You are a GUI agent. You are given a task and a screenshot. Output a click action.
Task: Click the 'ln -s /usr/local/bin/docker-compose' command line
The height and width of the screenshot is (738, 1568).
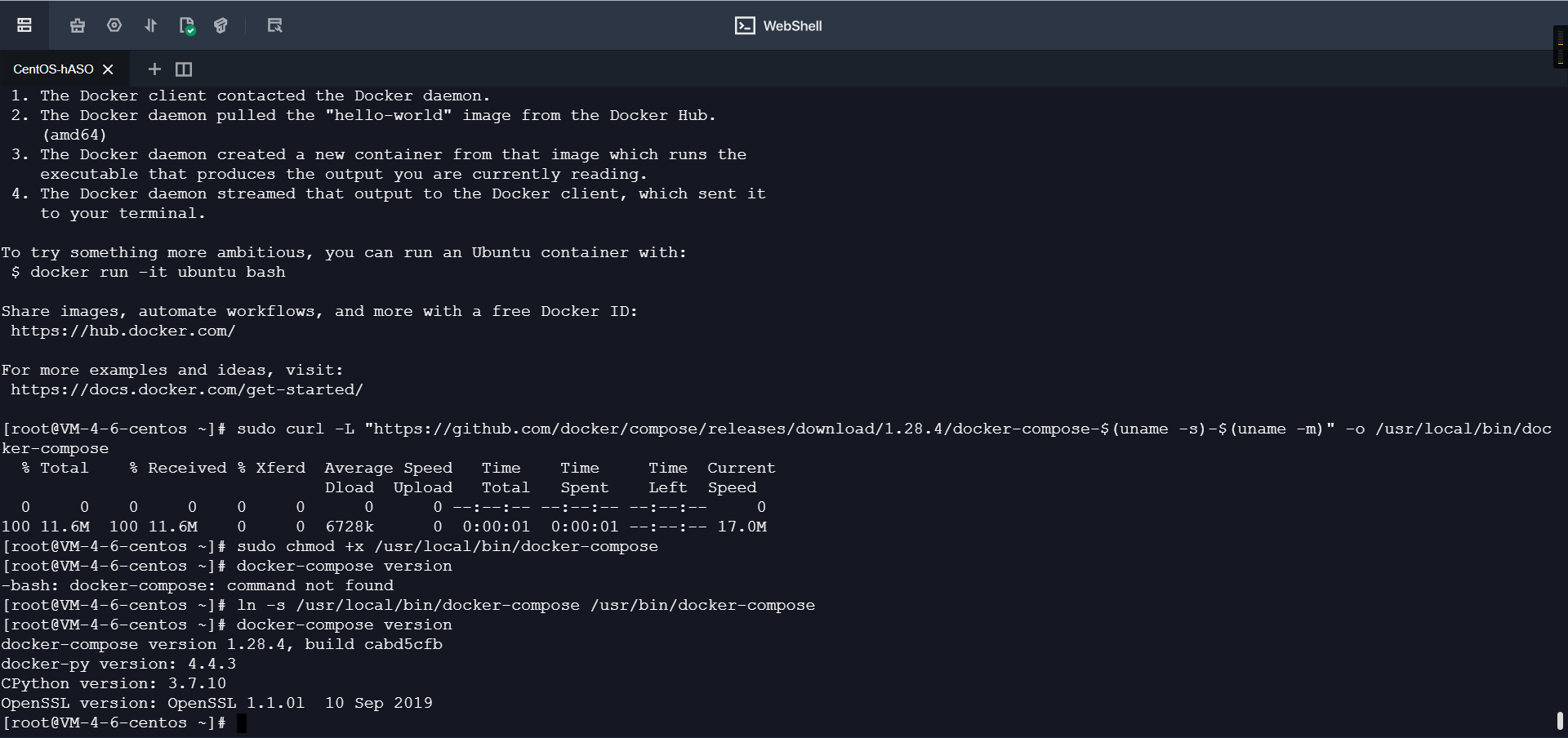(526, 605)
